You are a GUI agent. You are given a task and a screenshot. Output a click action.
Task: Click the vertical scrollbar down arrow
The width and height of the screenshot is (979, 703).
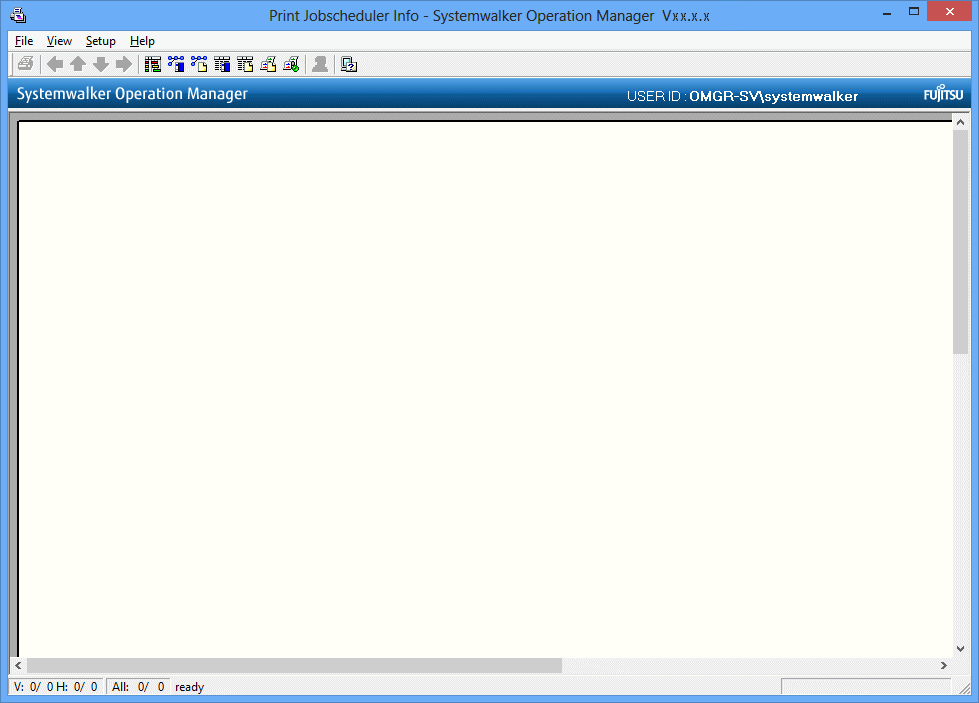pos(960,649)
